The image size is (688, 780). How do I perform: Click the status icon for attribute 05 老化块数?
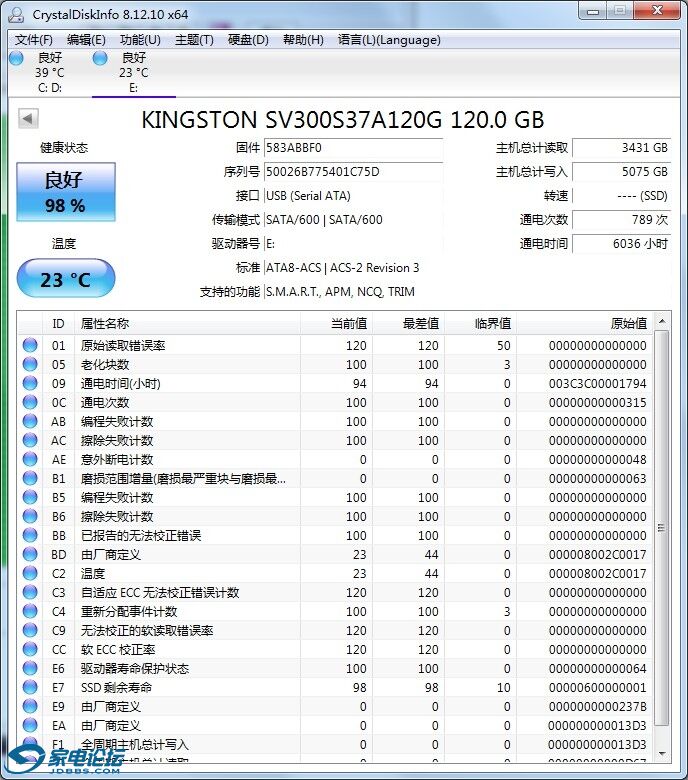point(30,364)
